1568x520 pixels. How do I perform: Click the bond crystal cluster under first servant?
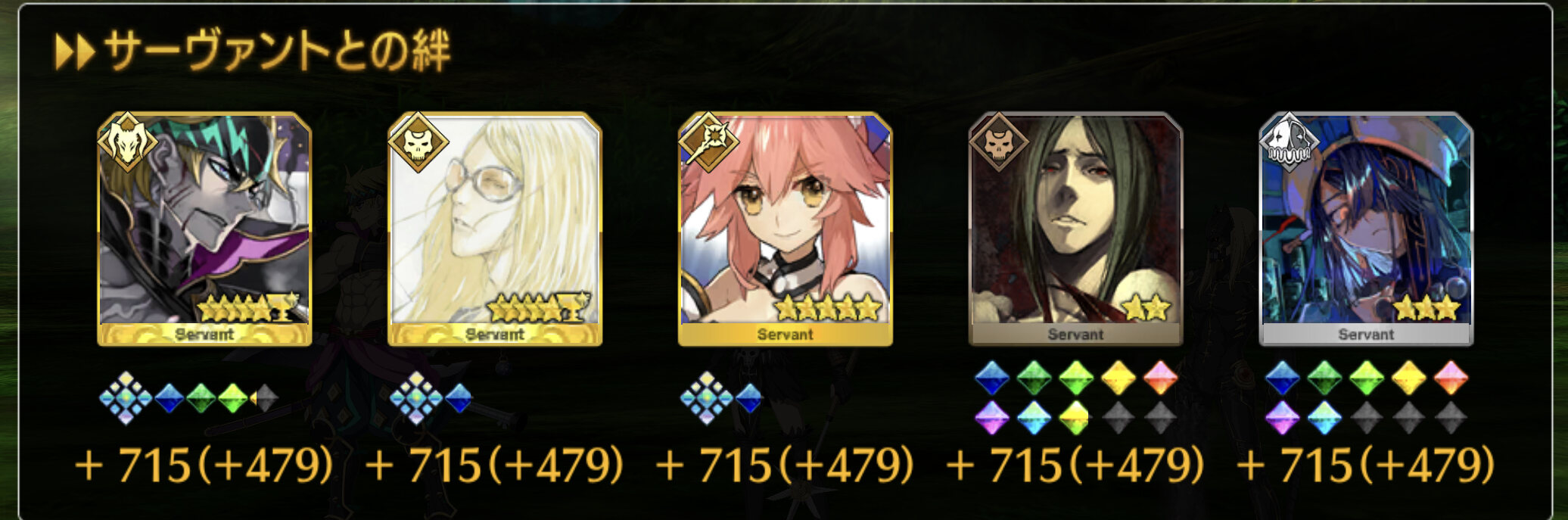(x=126, y=398)
